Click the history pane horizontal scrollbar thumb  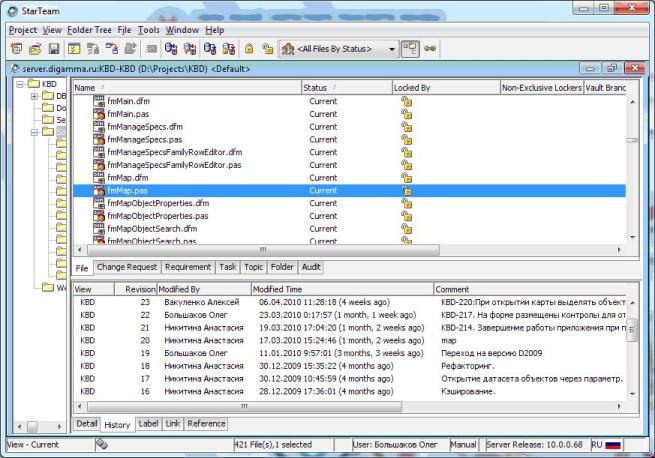244,406
